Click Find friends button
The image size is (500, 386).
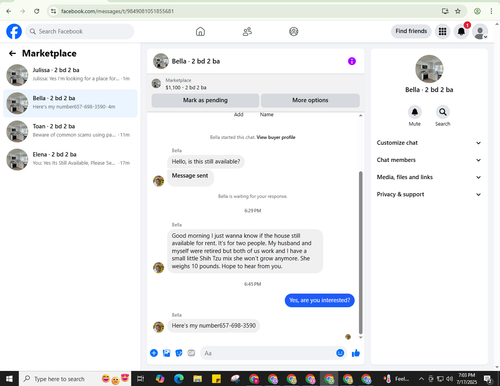click(411, 31)
